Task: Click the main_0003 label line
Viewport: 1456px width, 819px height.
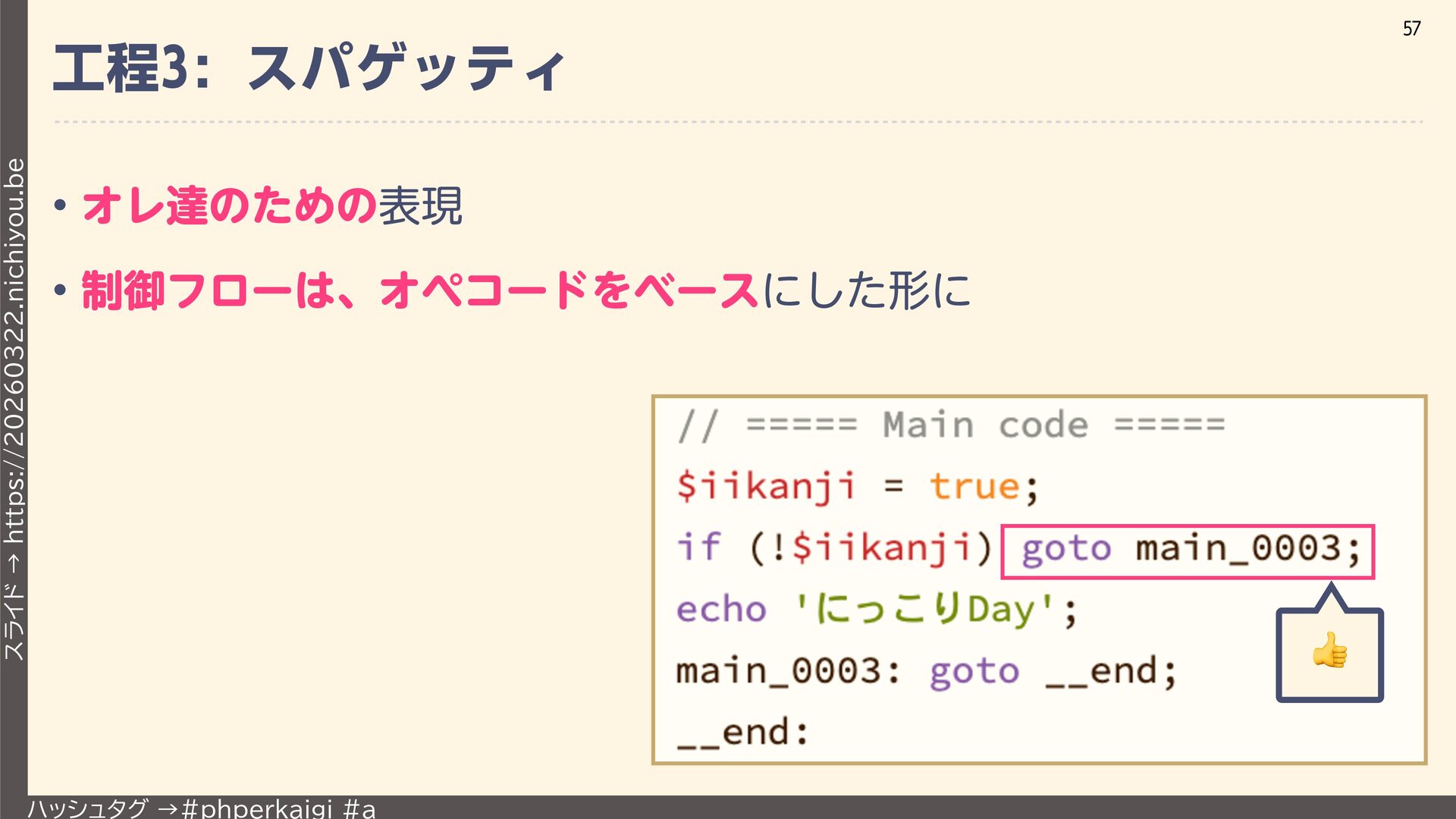Action: coord(789,672)
